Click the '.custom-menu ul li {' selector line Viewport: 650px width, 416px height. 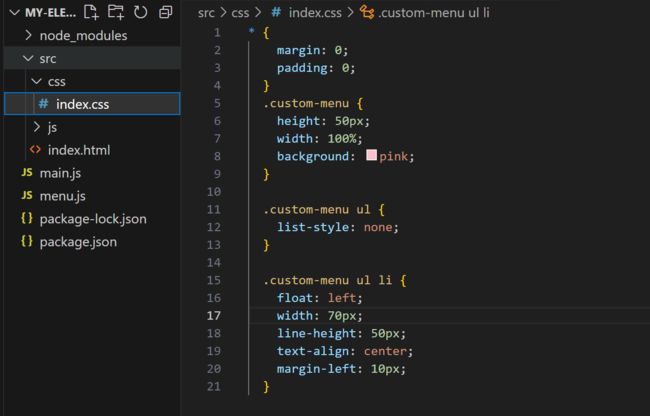click(335, 280)
